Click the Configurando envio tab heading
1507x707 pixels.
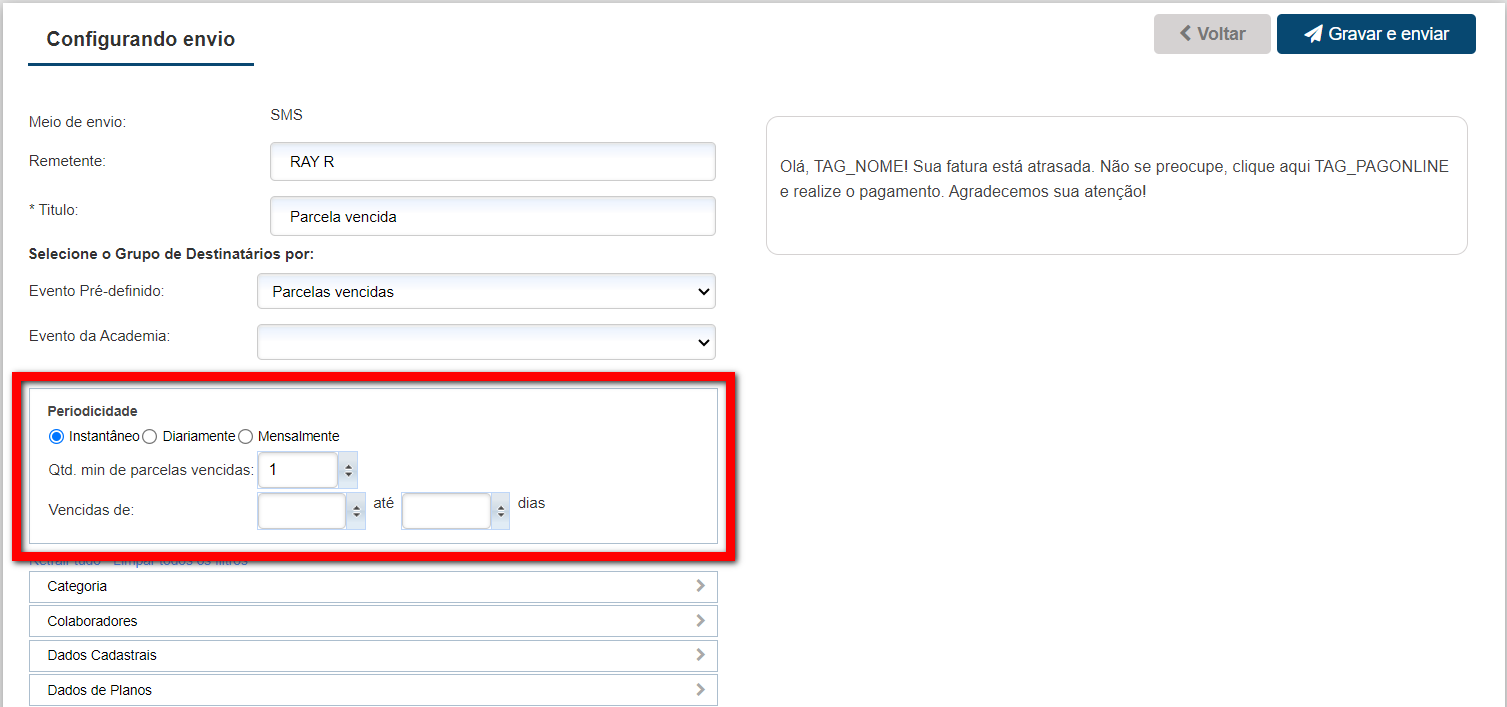141,40
